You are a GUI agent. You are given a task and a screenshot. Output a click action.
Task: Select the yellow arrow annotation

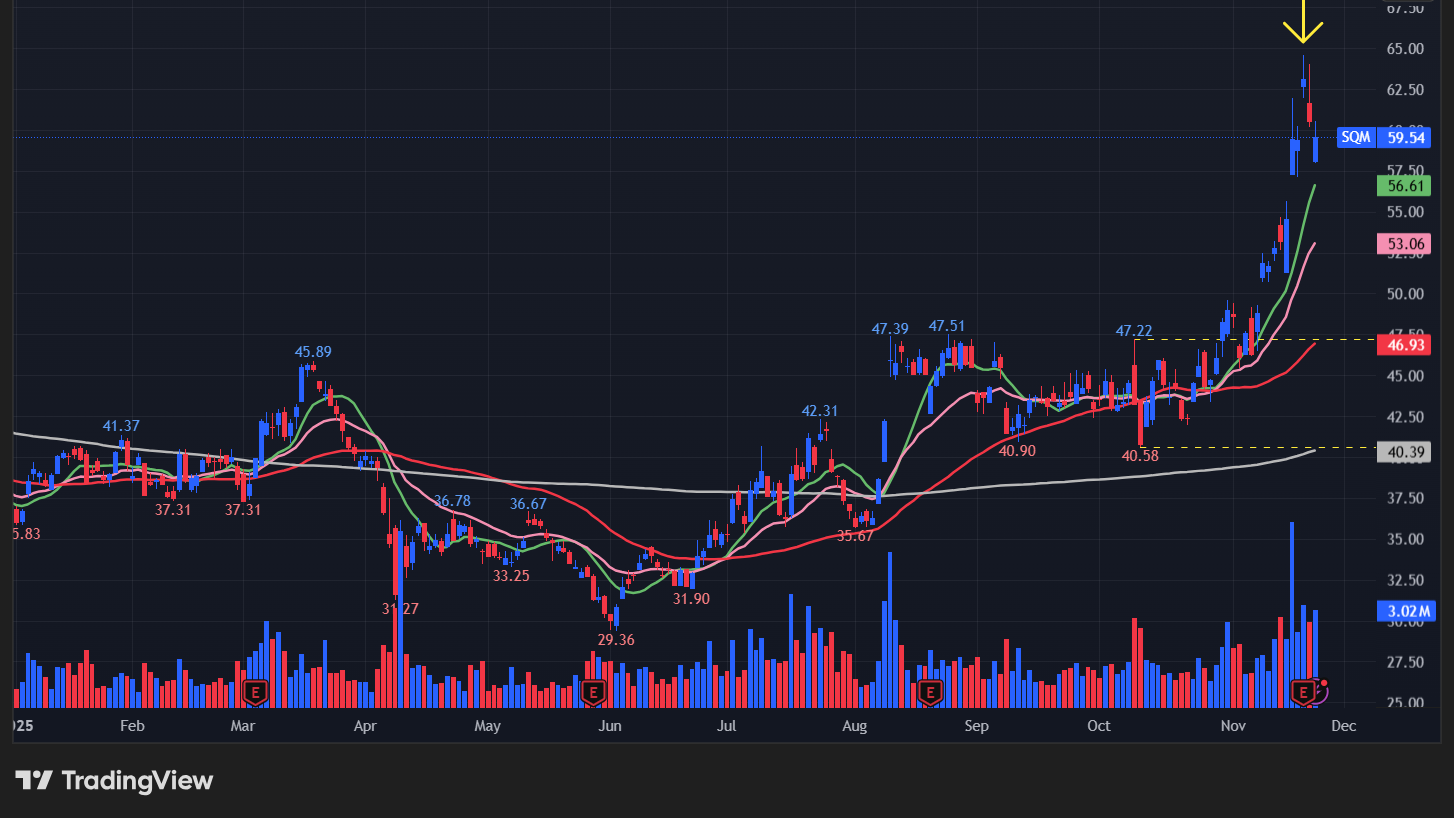tap(1303, 24)
